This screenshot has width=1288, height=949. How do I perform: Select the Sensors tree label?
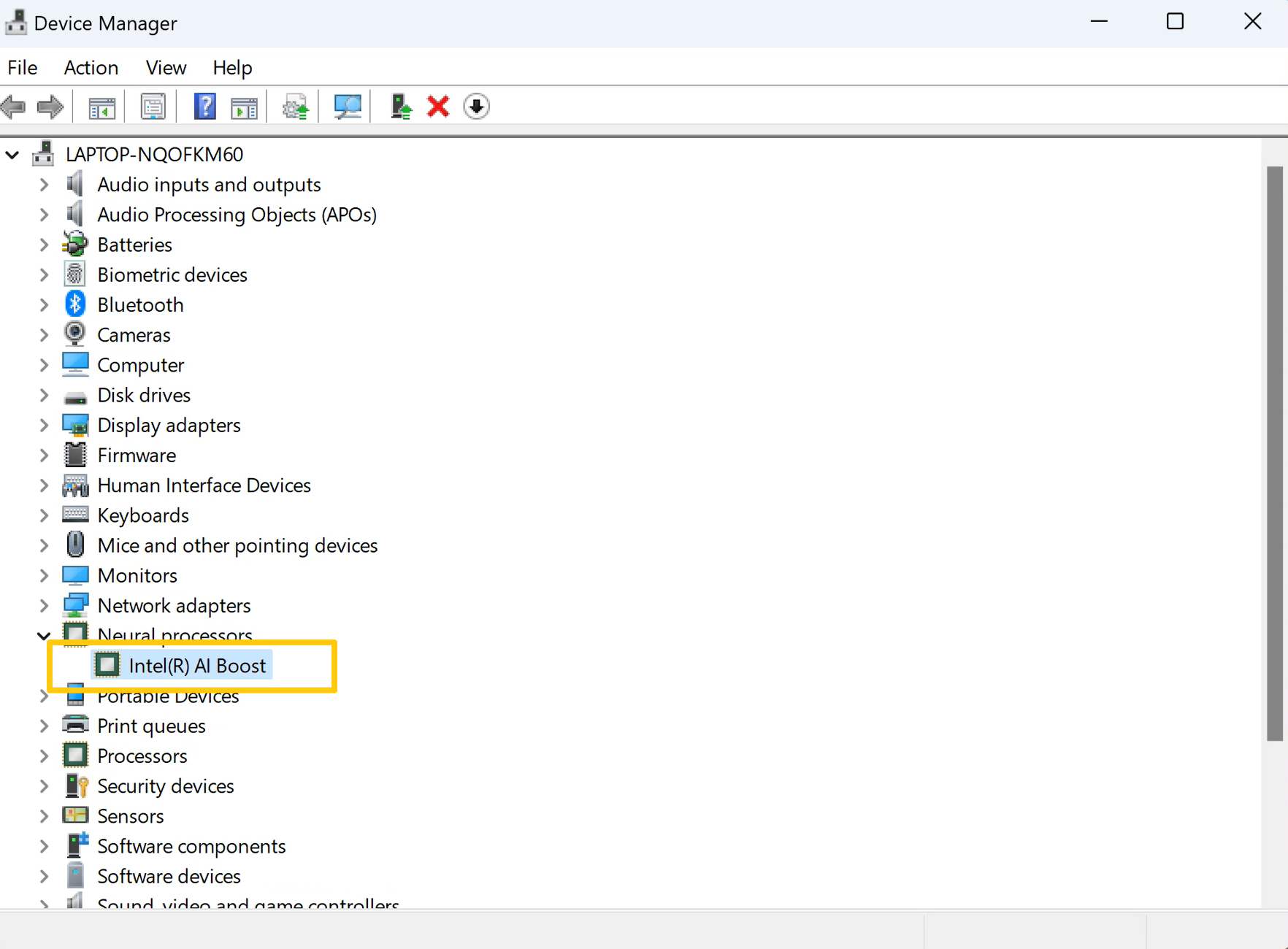coord(130,815)
